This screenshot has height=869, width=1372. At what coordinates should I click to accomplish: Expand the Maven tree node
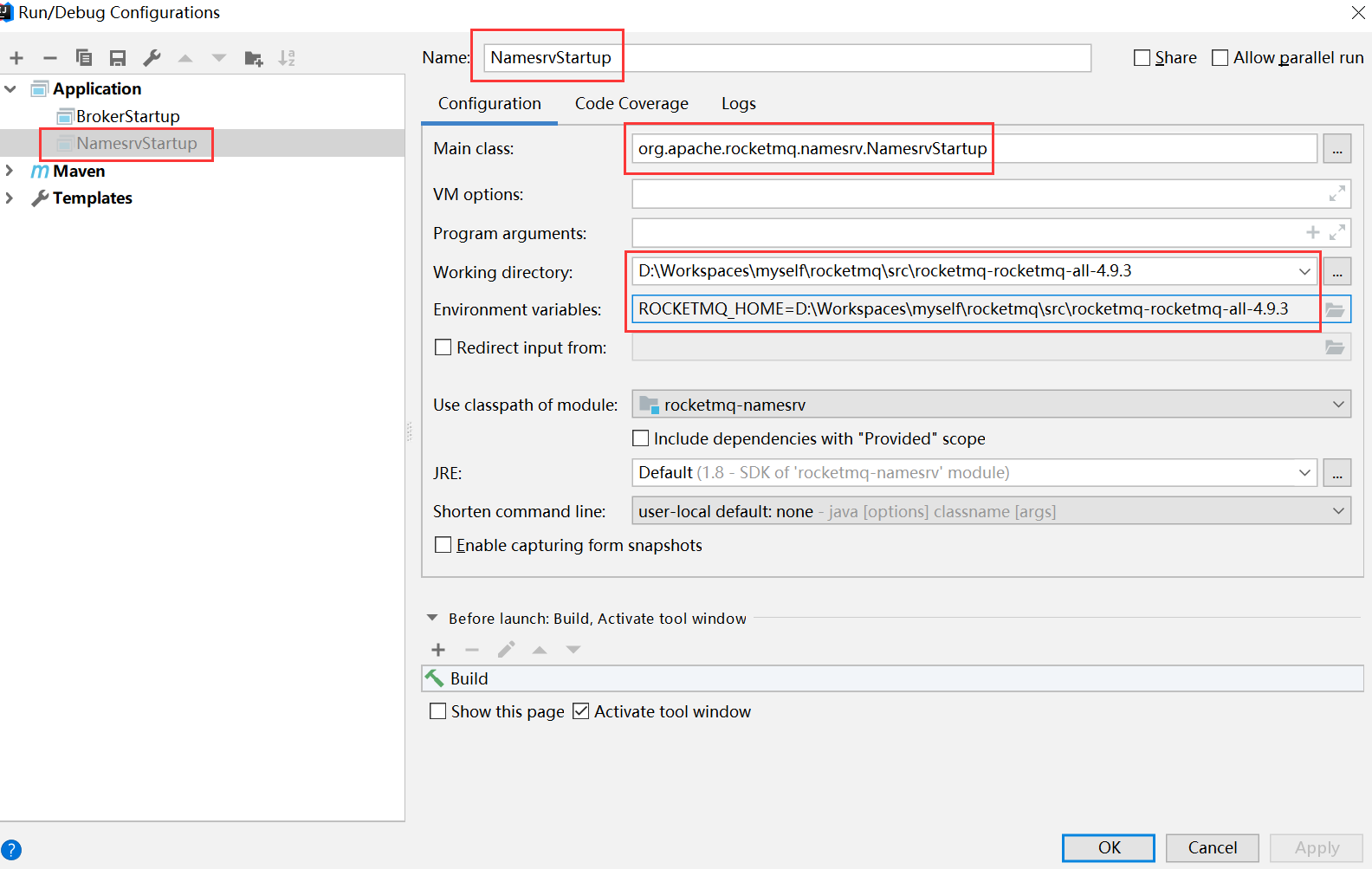coord(10,171)
